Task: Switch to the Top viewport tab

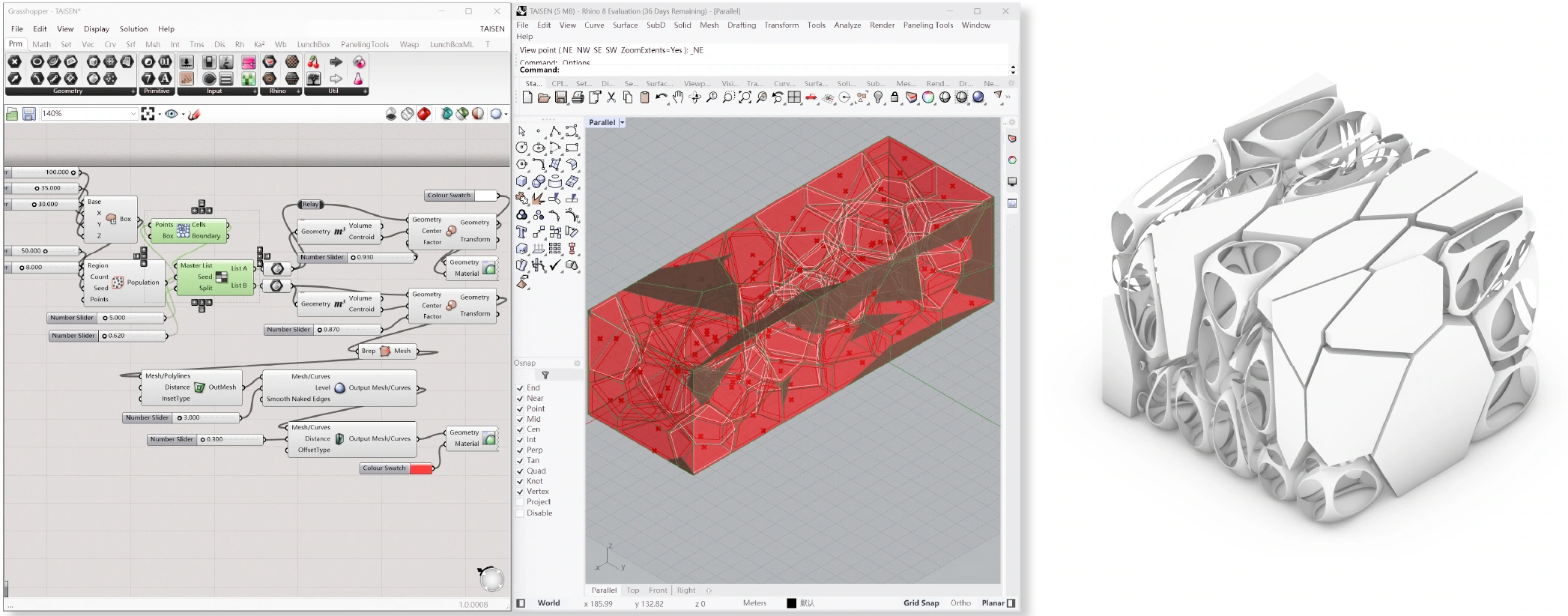Action: point(633,591)
